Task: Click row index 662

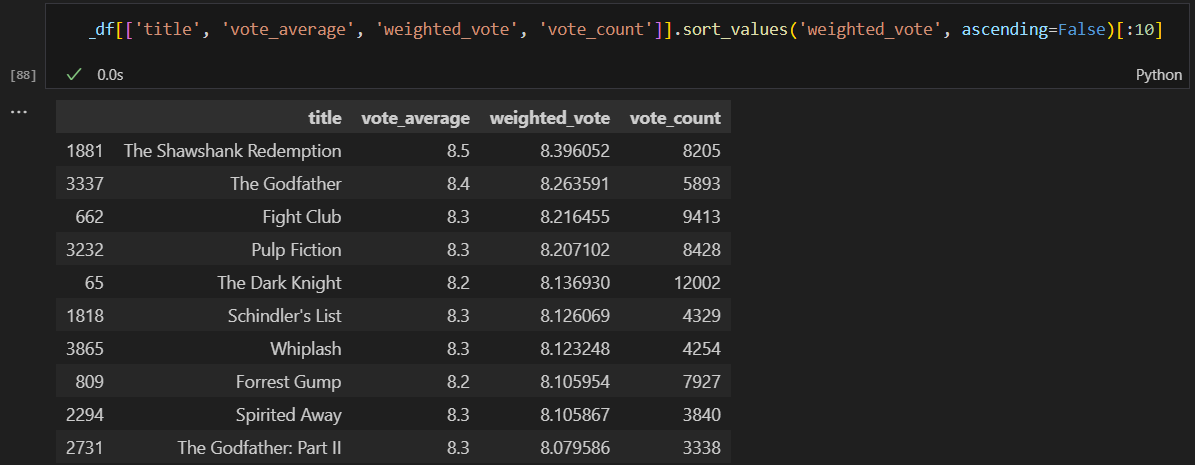Action: click(90, 216)
